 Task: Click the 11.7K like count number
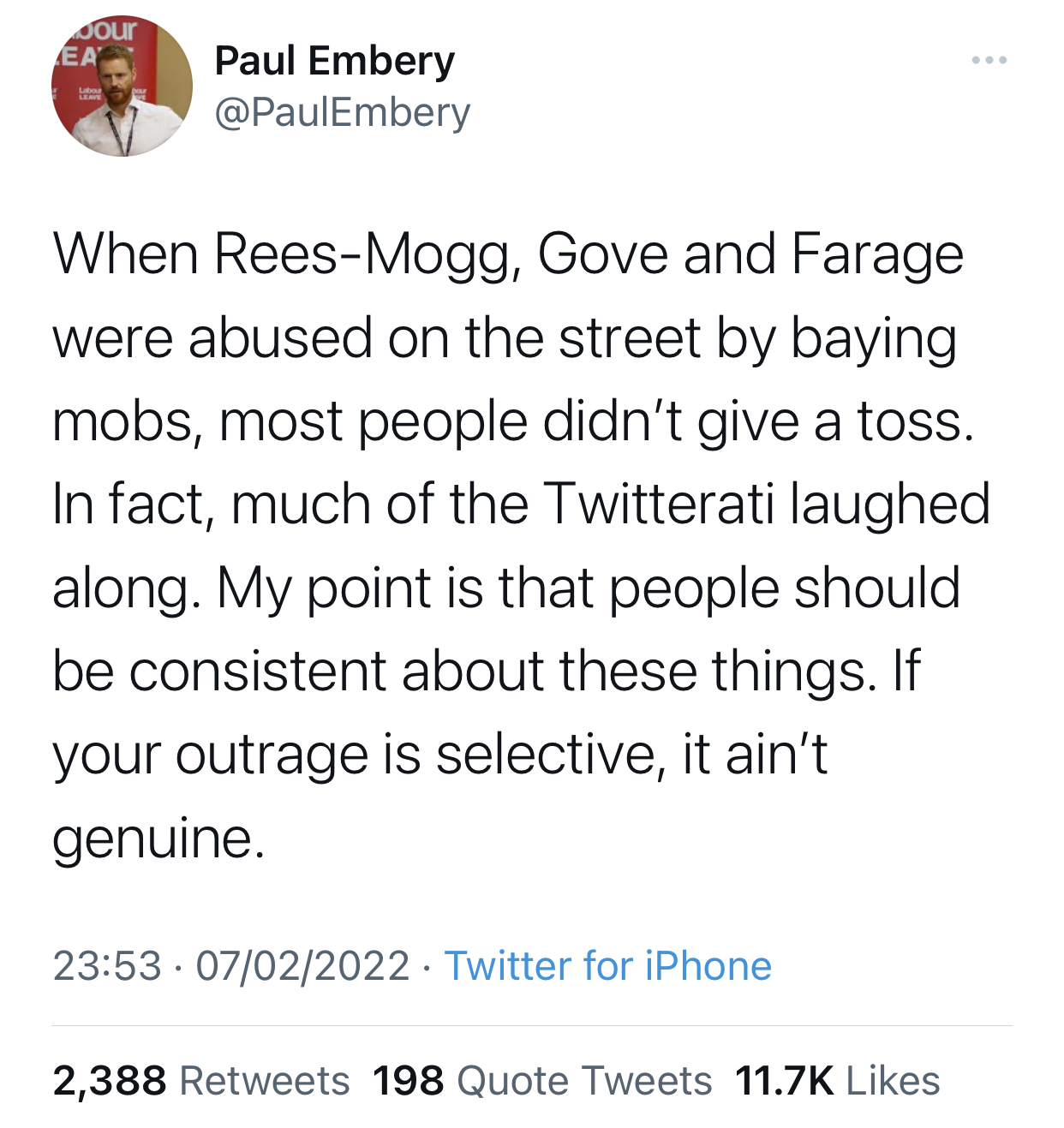pos(784,1081)
